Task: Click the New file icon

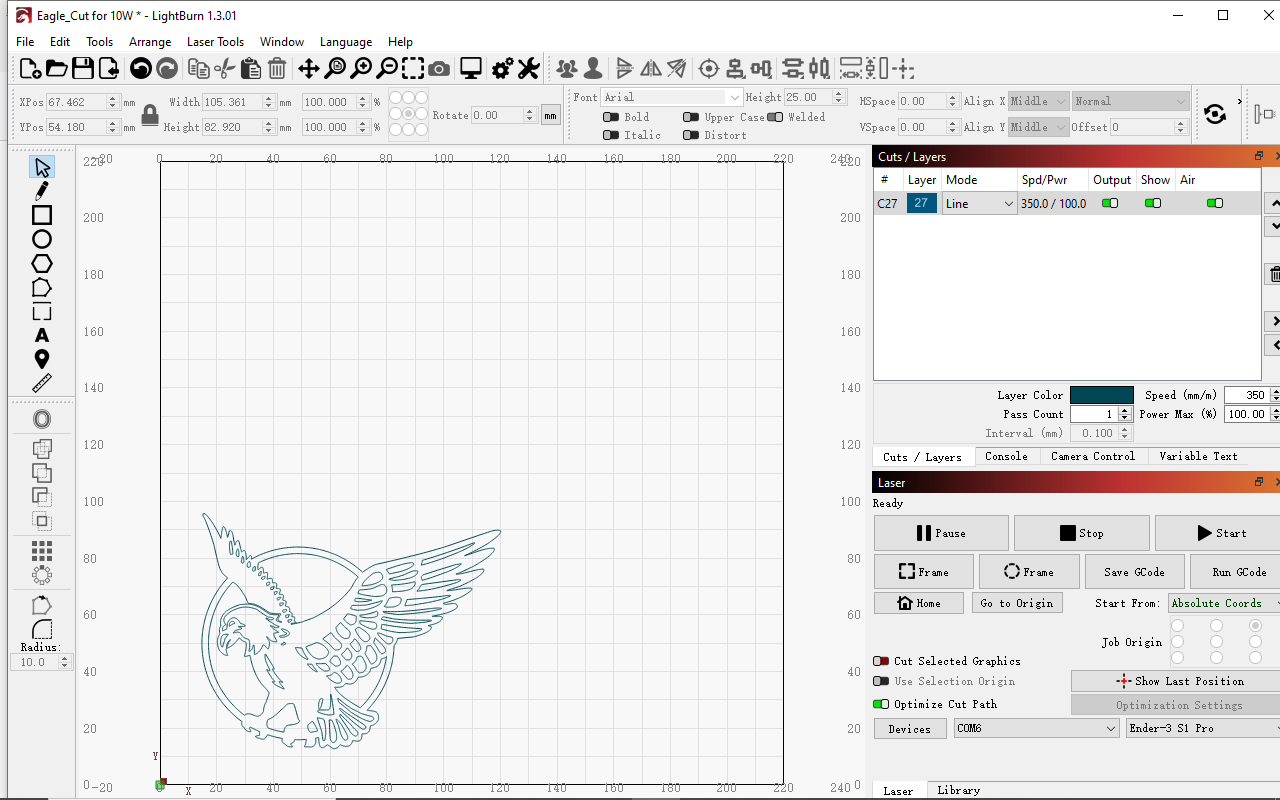Action: 30,69
